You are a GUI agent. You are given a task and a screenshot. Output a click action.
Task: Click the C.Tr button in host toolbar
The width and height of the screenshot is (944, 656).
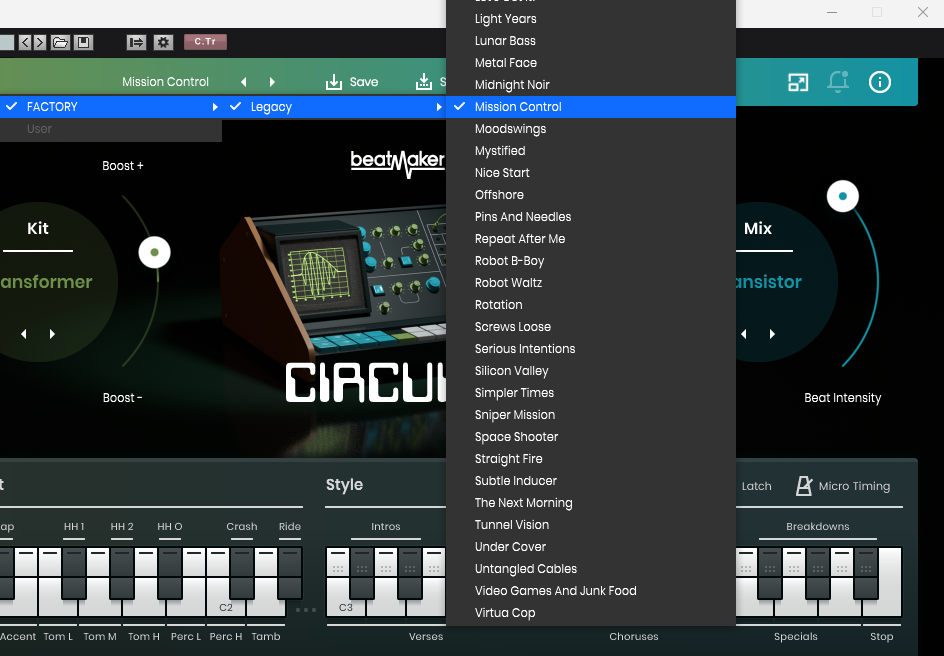click(x=205, y=42)
